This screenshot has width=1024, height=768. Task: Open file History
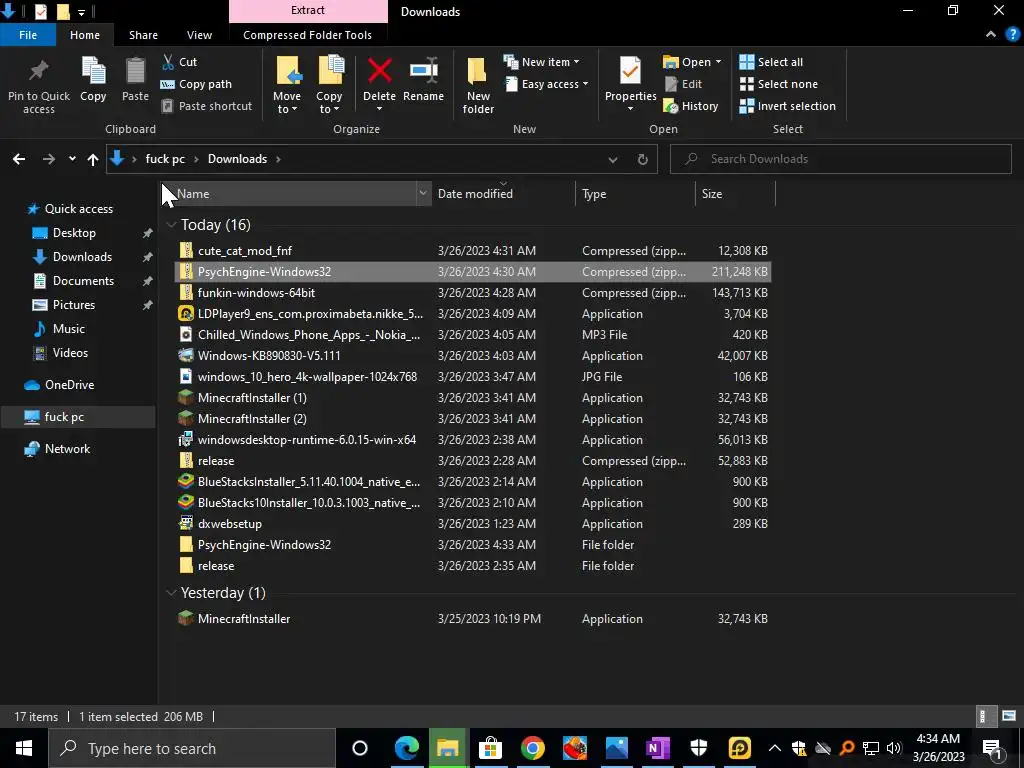tap(690, 106)
